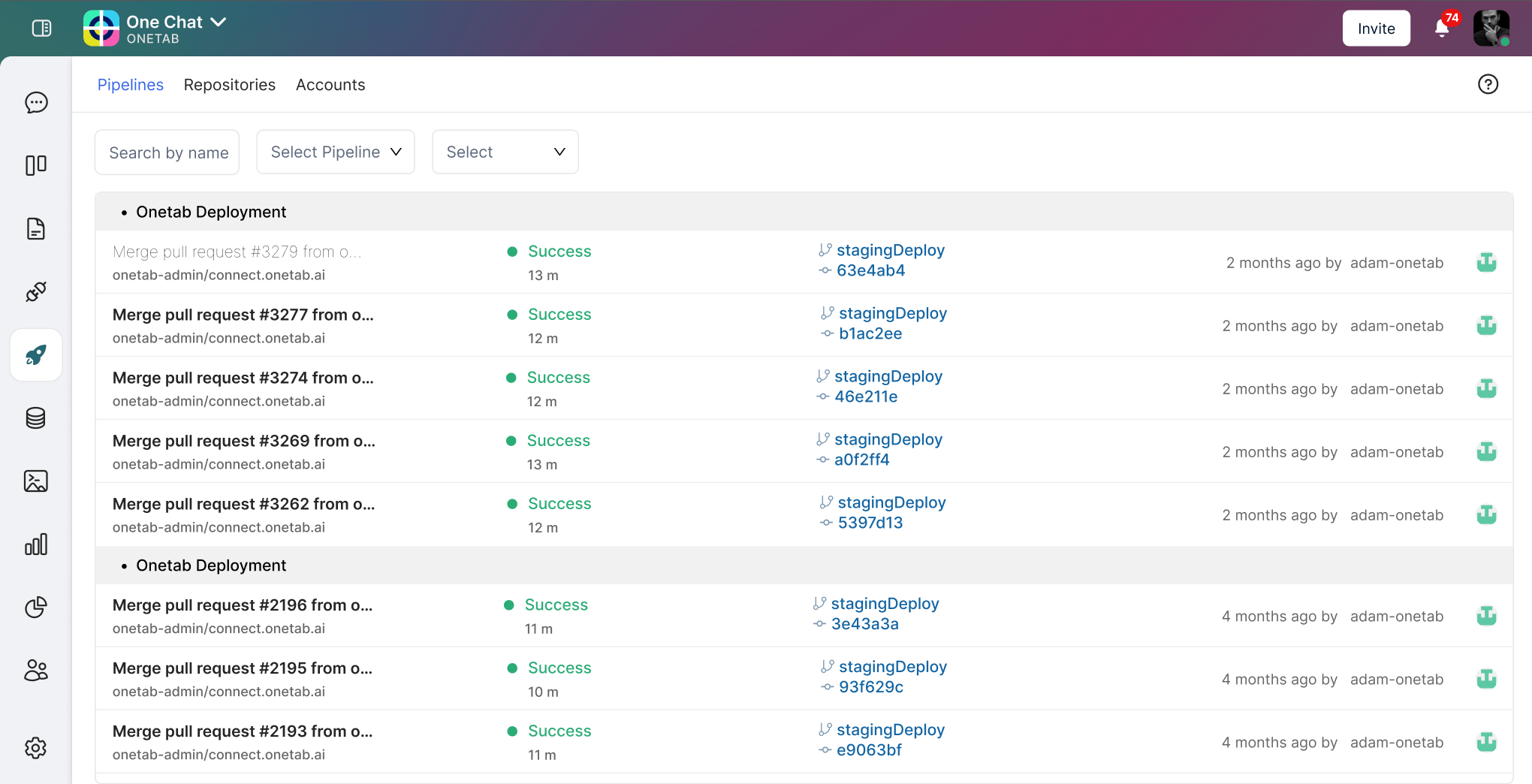Open the integrations plug sidebar icon

36,291
